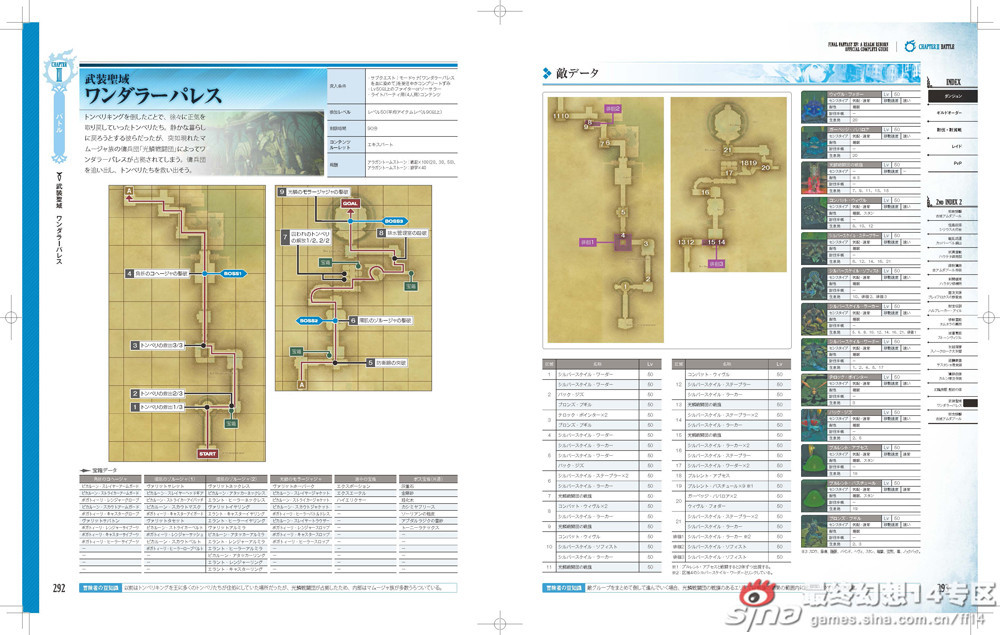Click the blue BOSS2 tag

[309, 321]
